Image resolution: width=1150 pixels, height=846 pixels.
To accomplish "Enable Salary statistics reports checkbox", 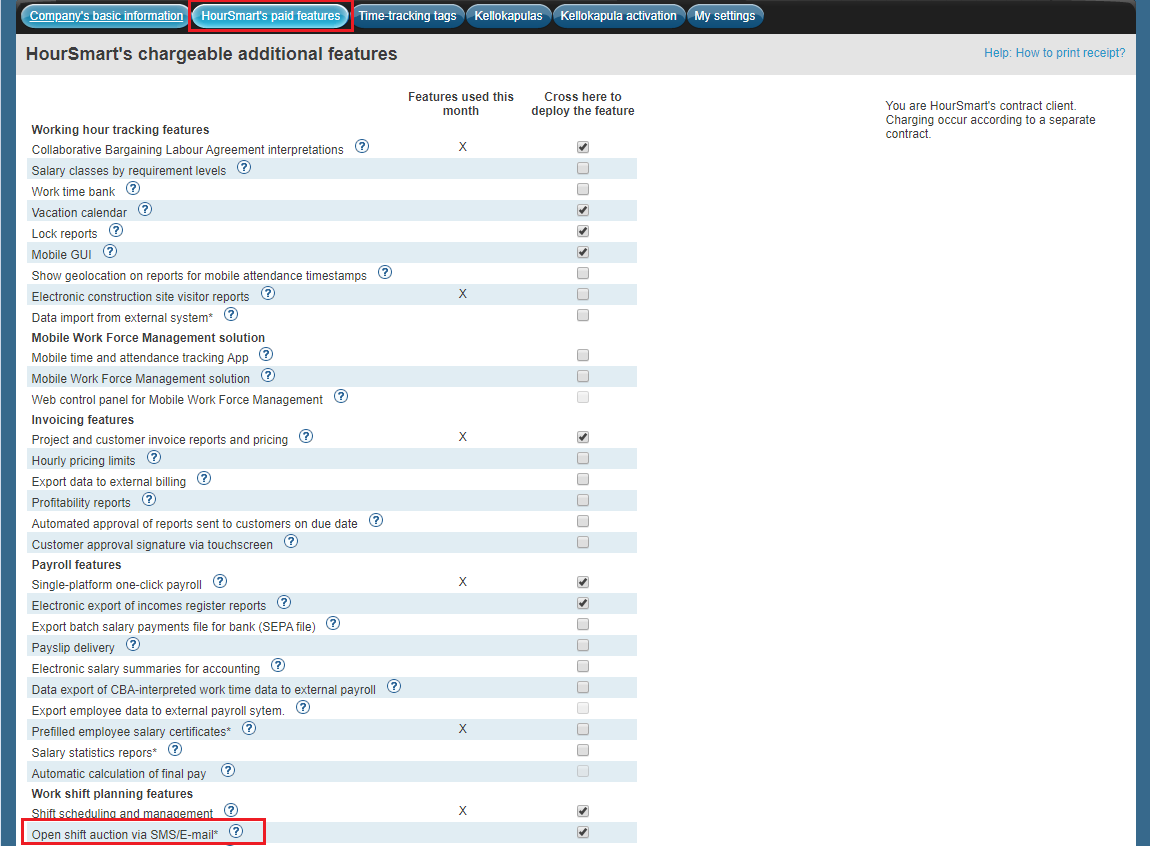I will click(x=583, y=750).
